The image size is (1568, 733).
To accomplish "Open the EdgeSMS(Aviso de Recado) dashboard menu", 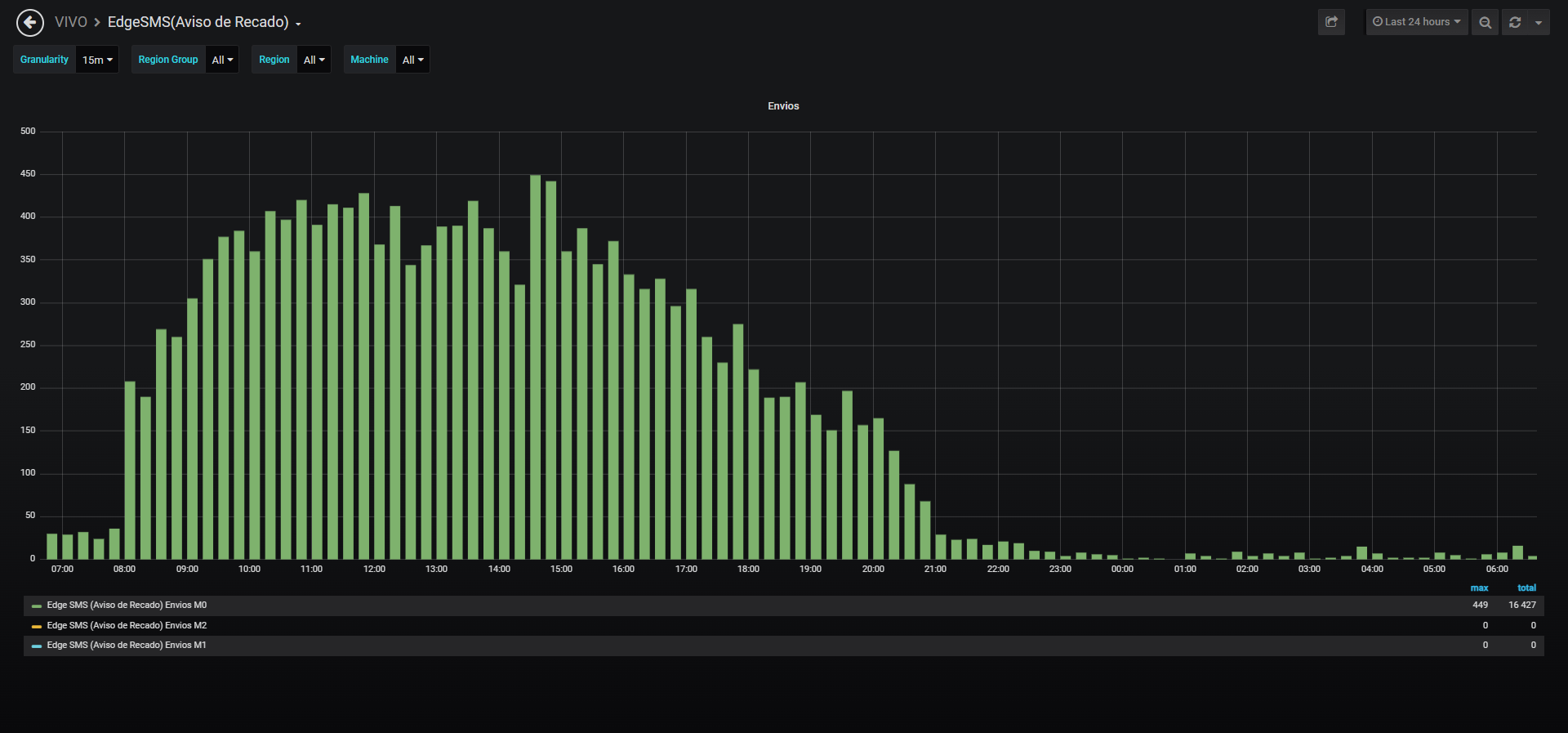I will 204,22.
